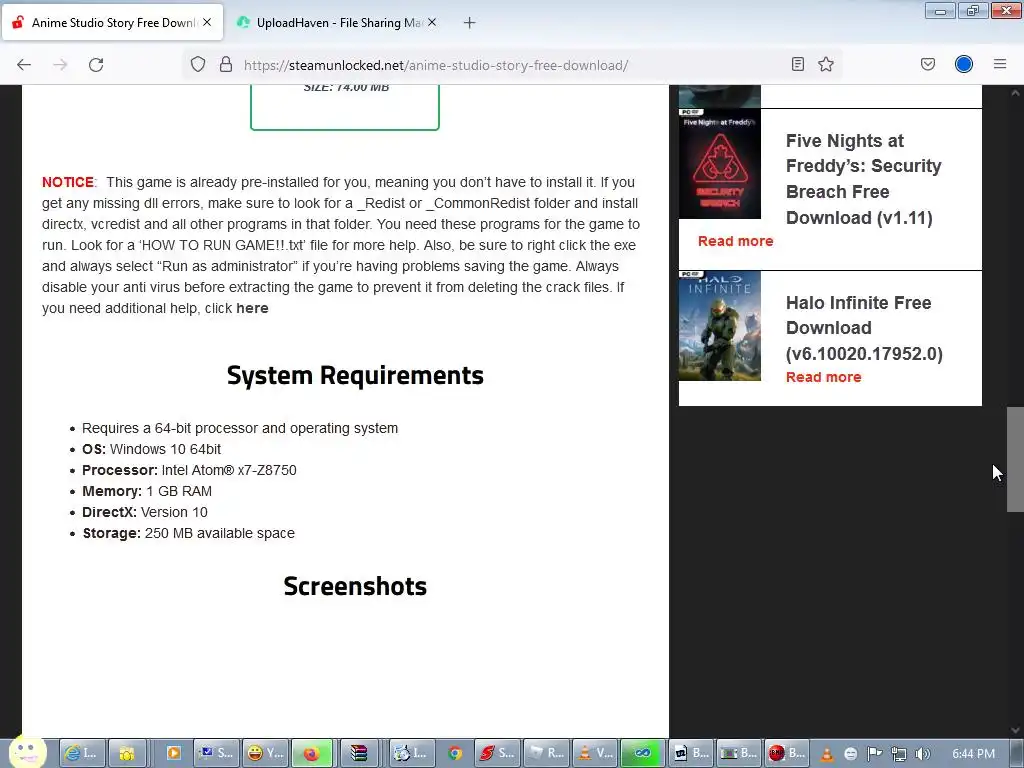Close the UploadHaven tab

[432, 22]
